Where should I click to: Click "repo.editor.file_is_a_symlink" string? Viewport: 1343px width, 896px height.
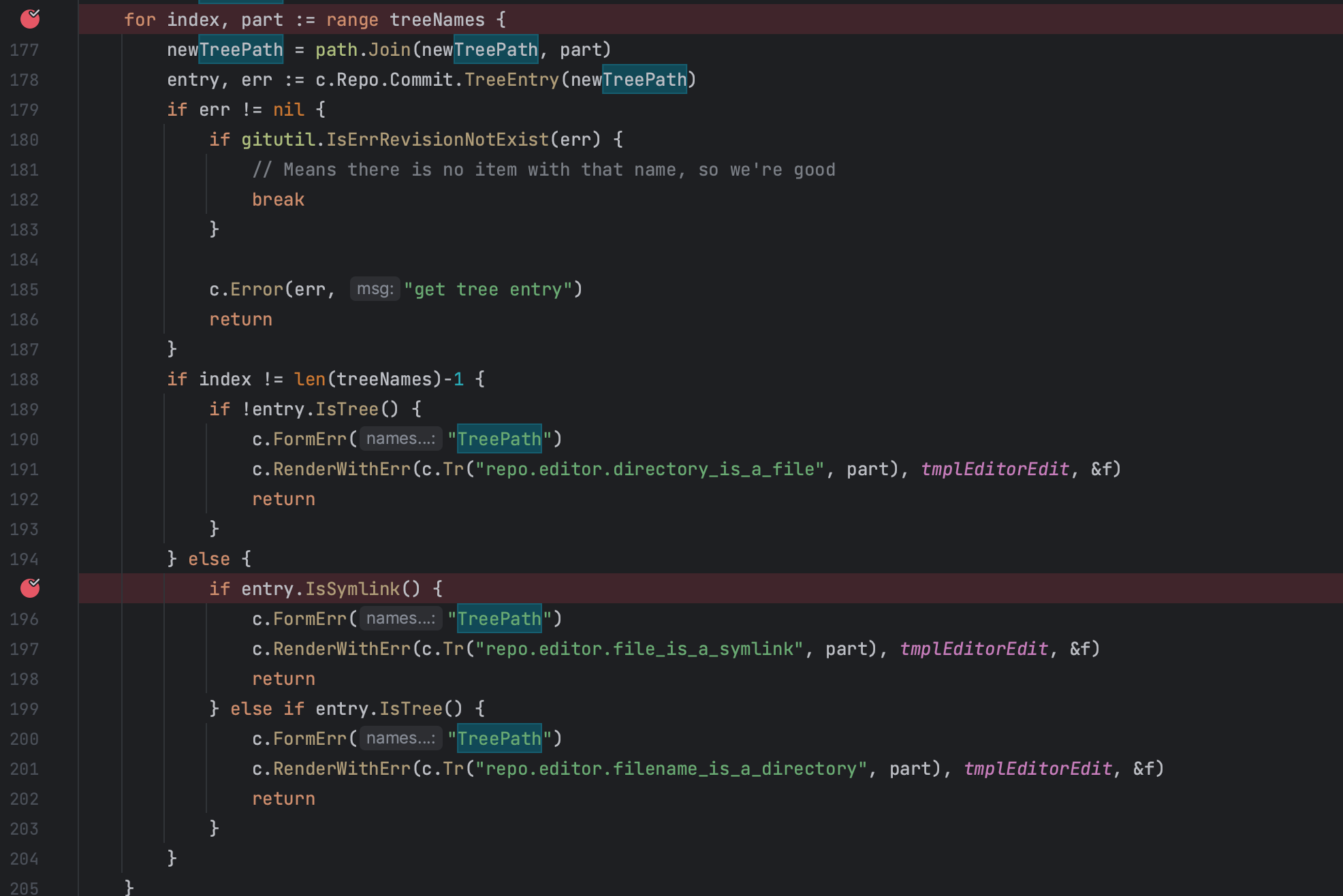(639, 649)
